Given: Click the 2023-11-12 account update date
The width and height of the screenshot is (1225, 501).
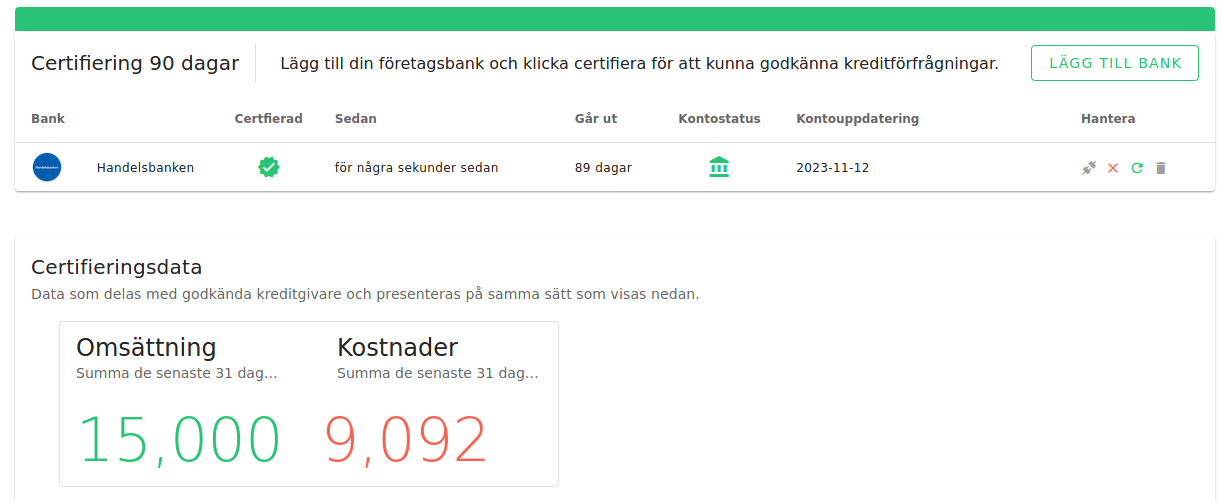Looking at the screenshot, I should click(833, 168).
